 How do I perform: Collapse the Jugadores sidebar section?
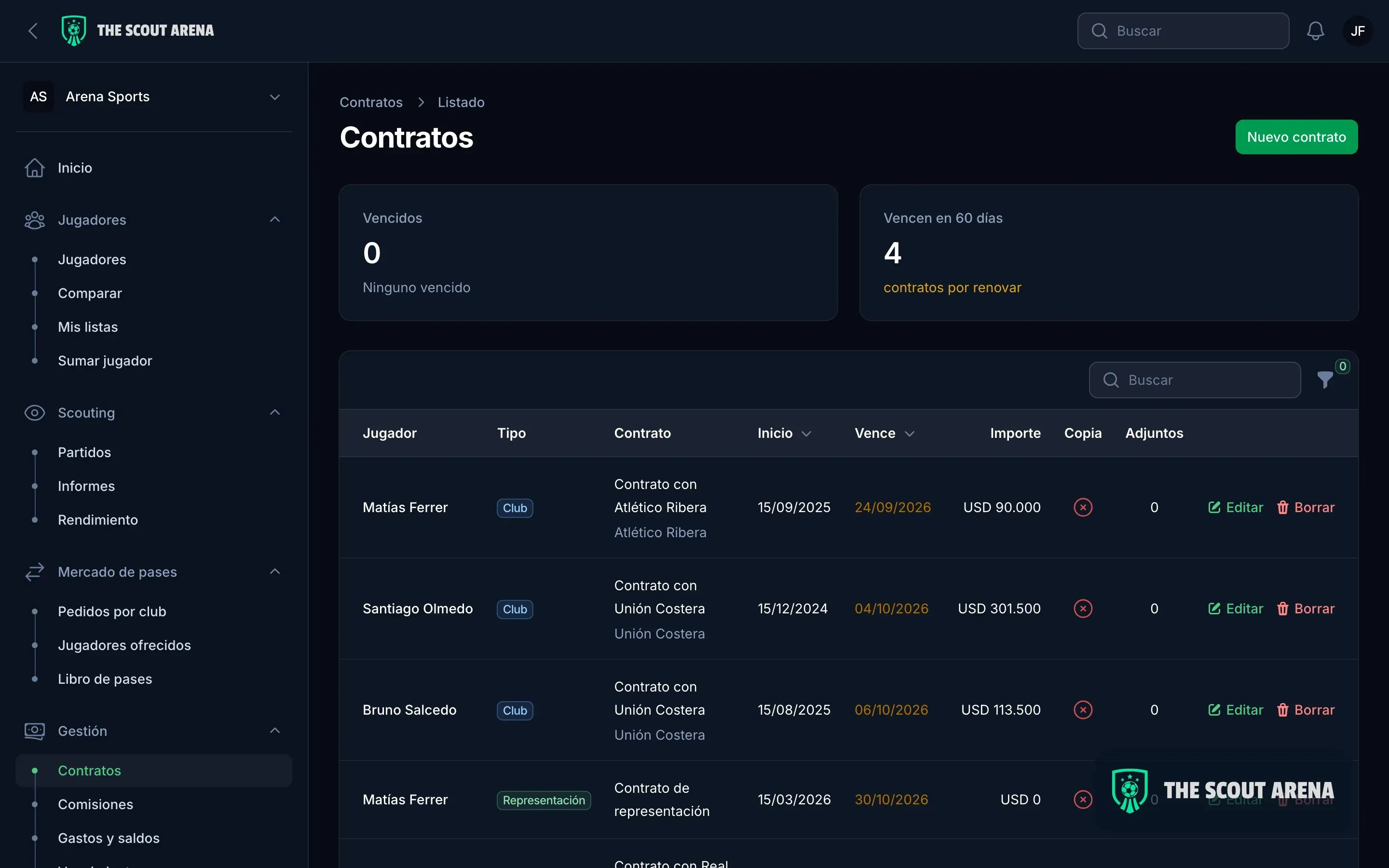(x=275, y=219)
